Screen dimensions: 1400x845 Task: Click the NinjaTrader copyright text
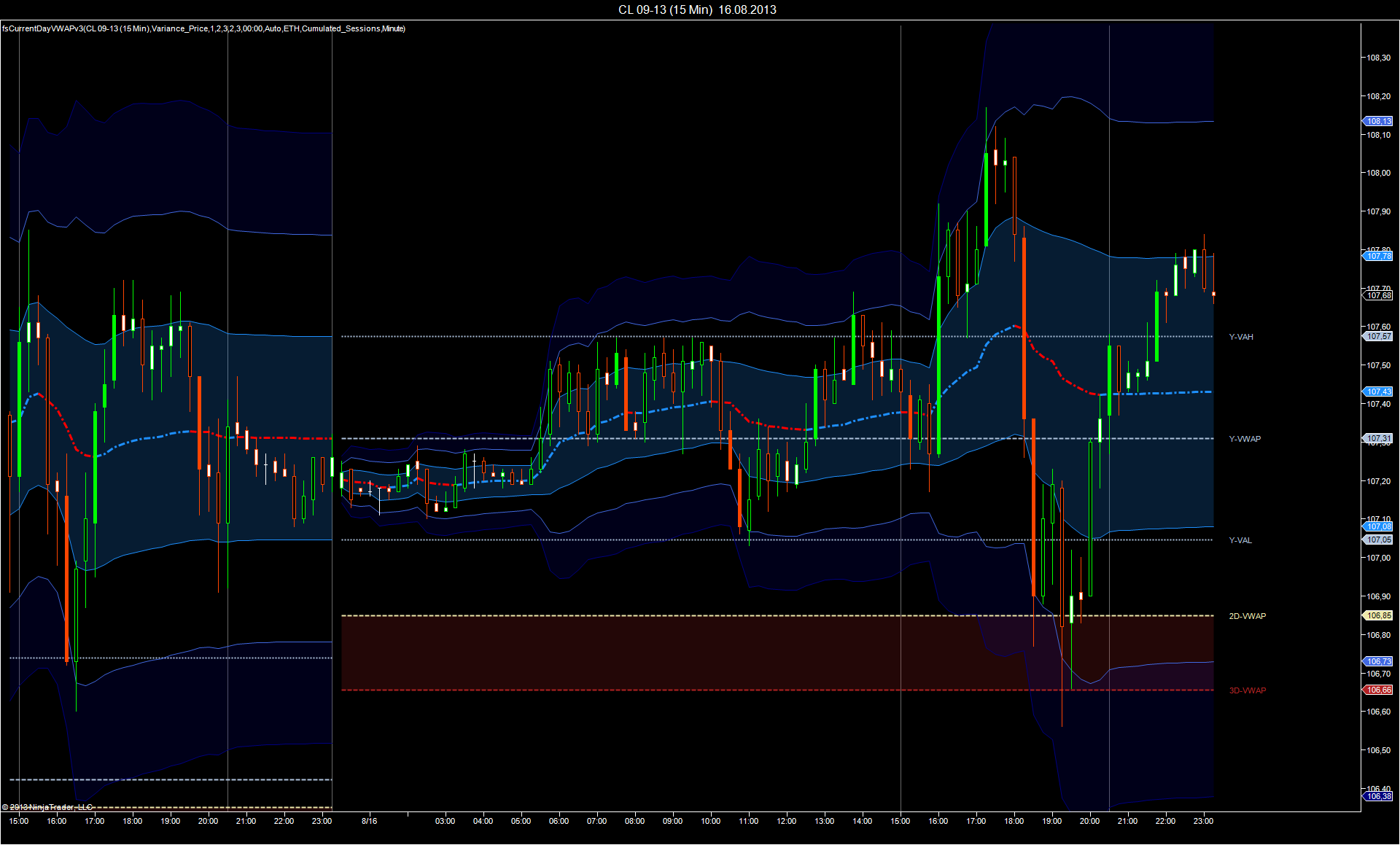tap(47, 807)
